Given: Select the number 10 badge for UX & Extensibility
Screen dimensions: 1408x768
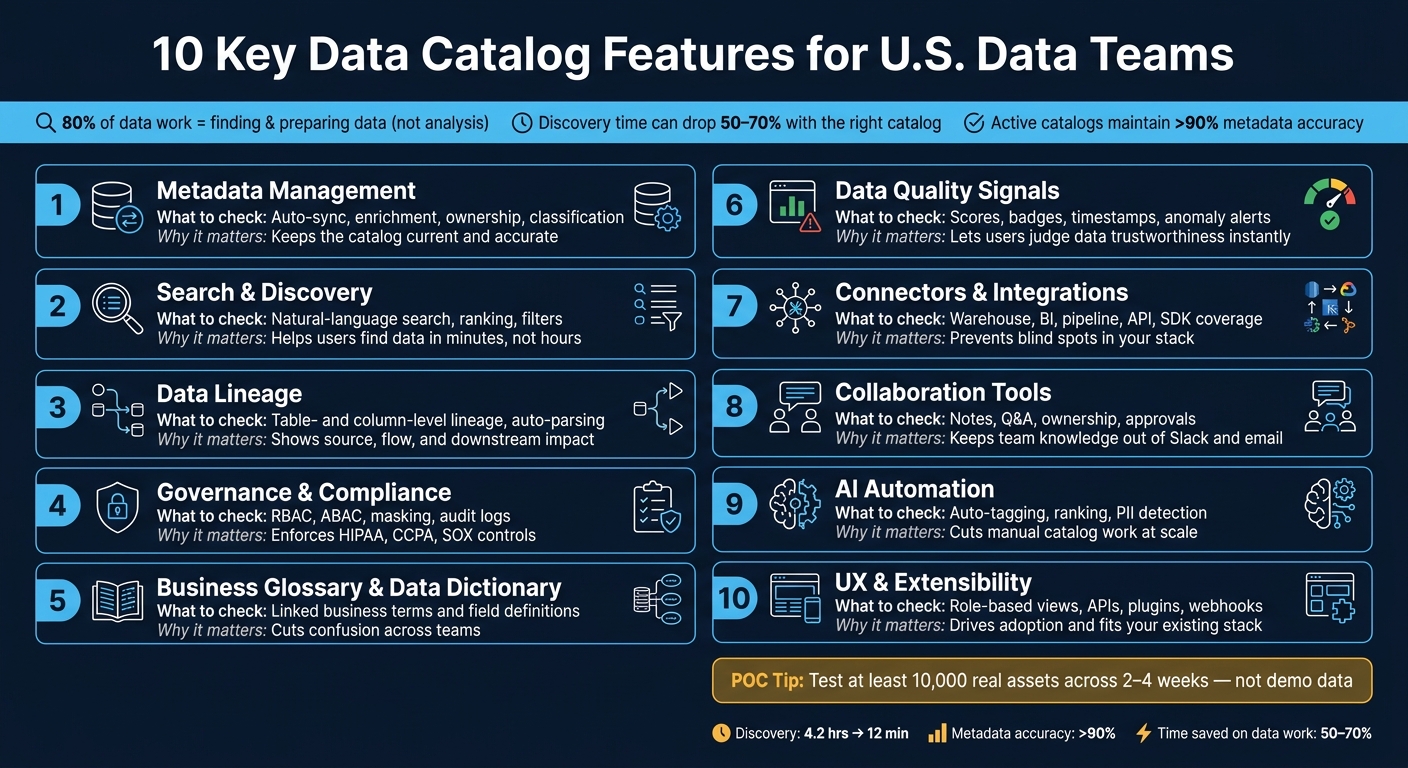Looking at the screenshot, I should tap(735, 598).
